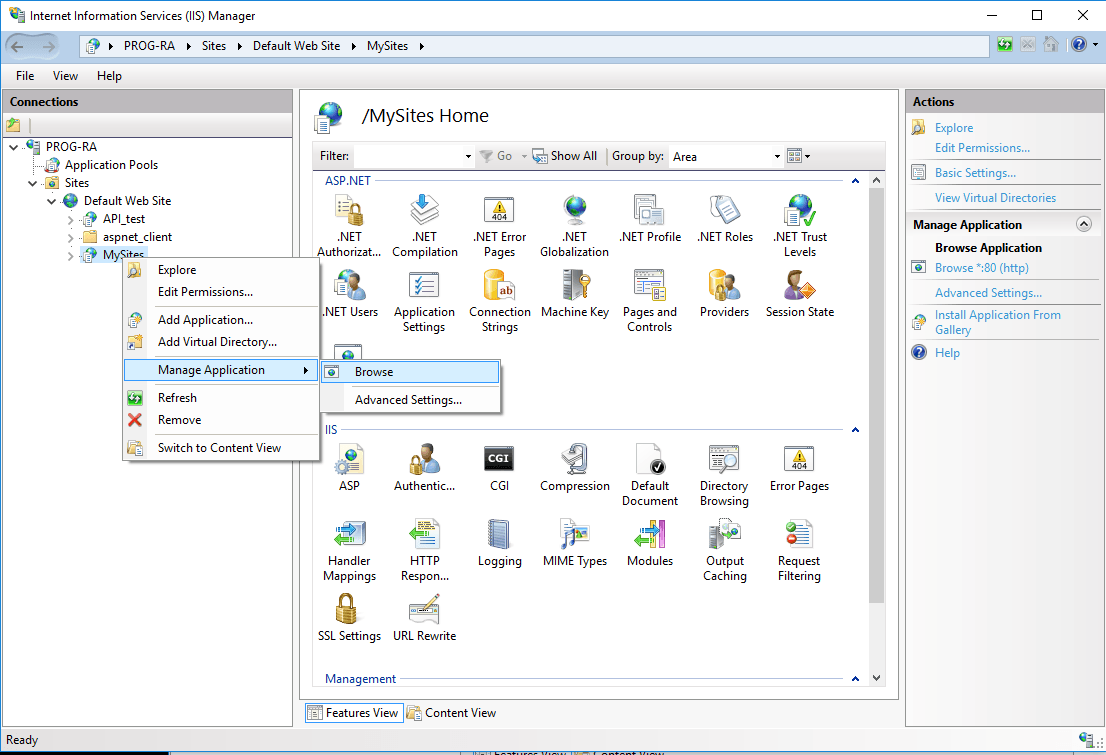1106x755 pixels.
Task: Open Connection Strings icon
Action: point(499,285)
